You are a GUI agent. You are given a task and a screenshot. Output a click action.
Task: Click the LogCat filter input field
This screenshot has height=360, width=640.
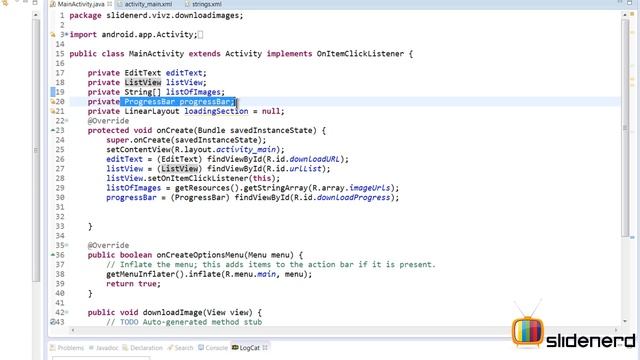[x=101, y=358]
